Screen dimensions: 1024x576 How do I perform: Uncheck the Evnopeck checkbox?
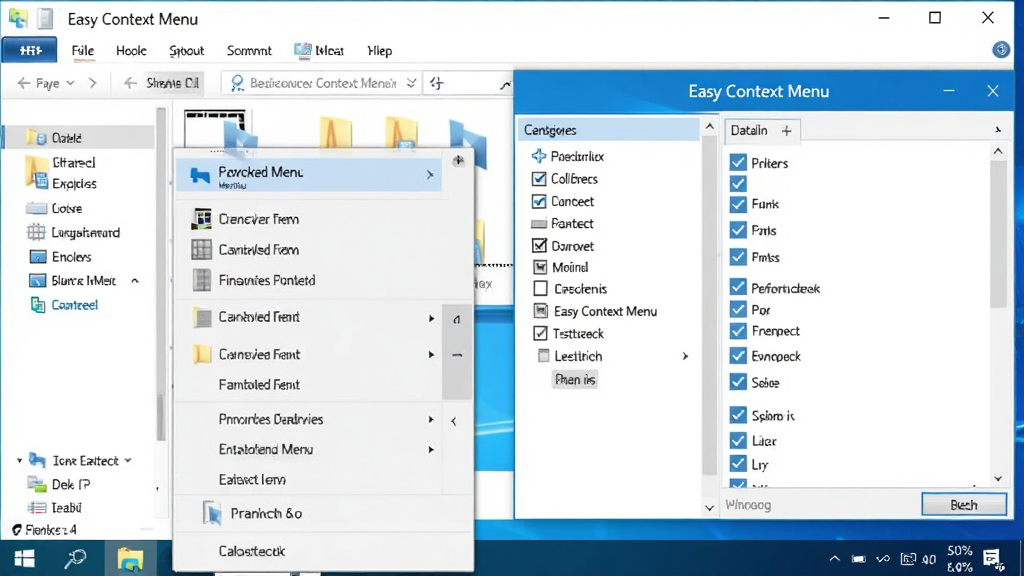tap(738, 356)
